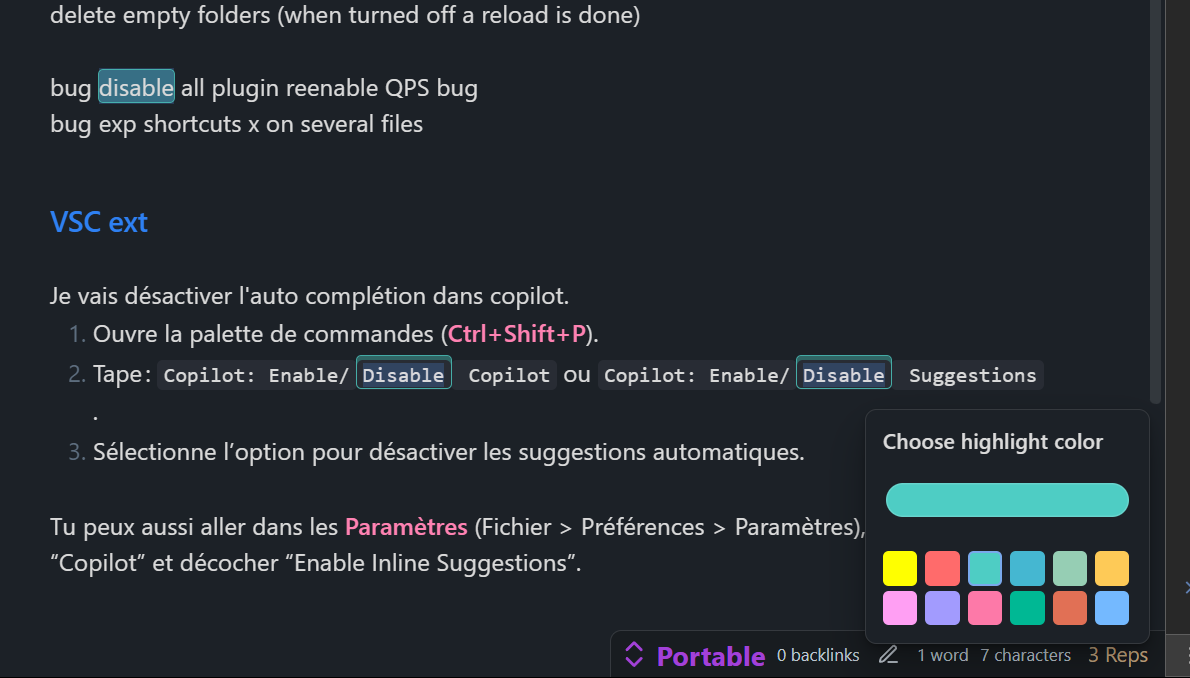Select the yellow highlight color swatch
Image resolution: width=1190 pixels, height=678 pixels.
(899, 568)
